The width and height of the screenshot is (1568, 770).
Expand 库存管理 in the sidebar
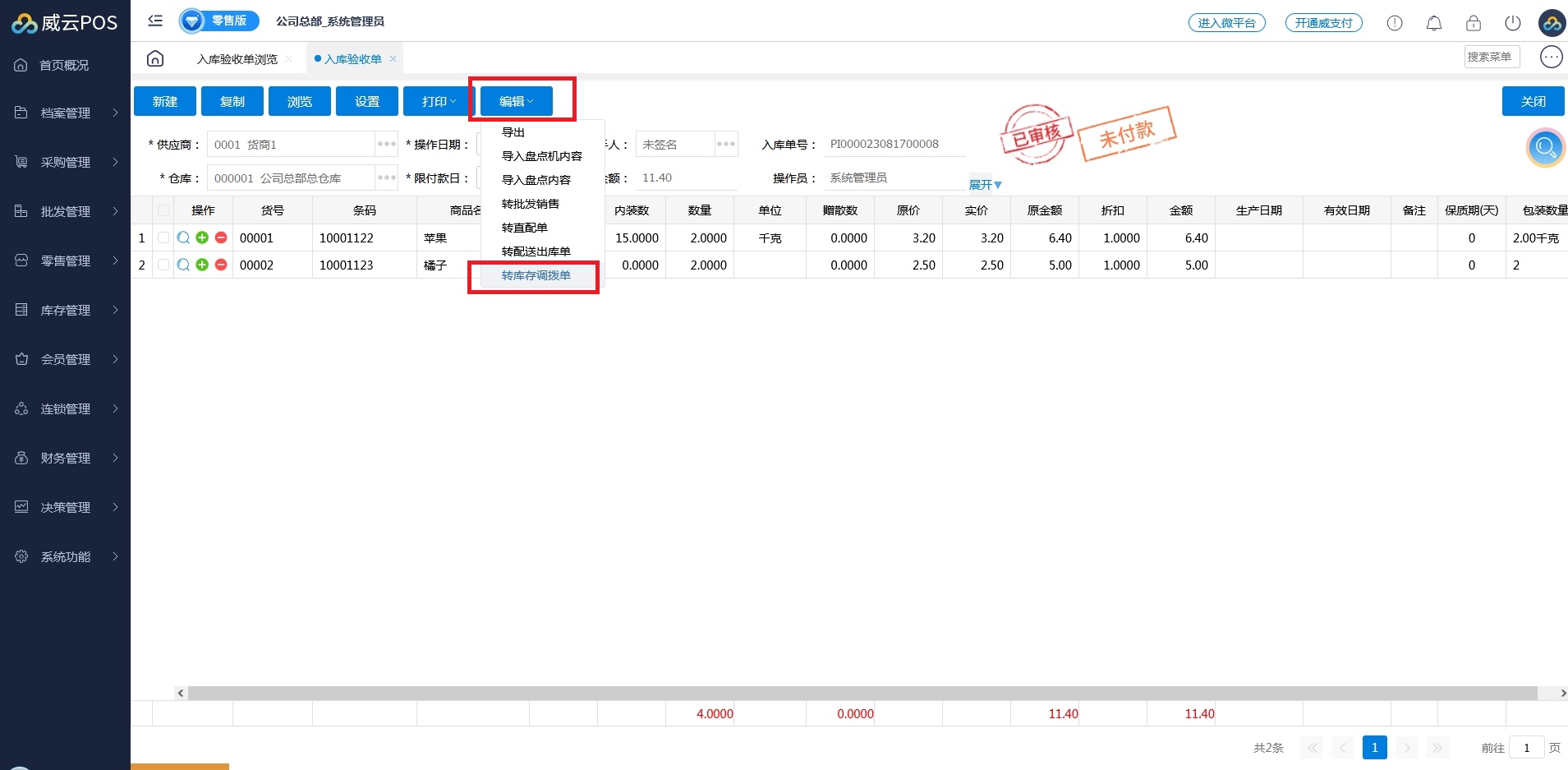point(66,310)
